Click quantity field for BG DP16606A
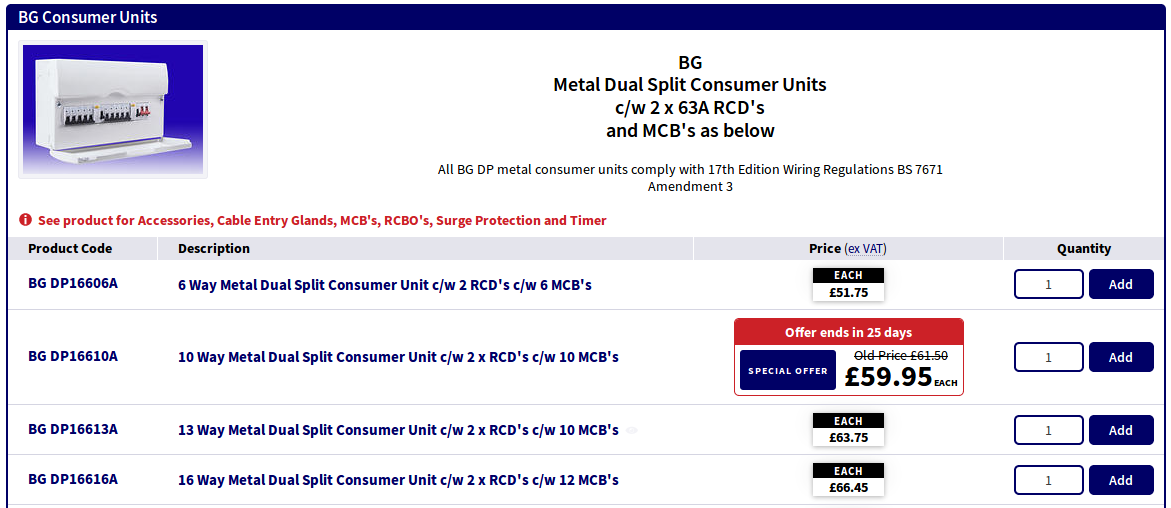This screenshot has height=508, width=1171. pos(1049,284)
